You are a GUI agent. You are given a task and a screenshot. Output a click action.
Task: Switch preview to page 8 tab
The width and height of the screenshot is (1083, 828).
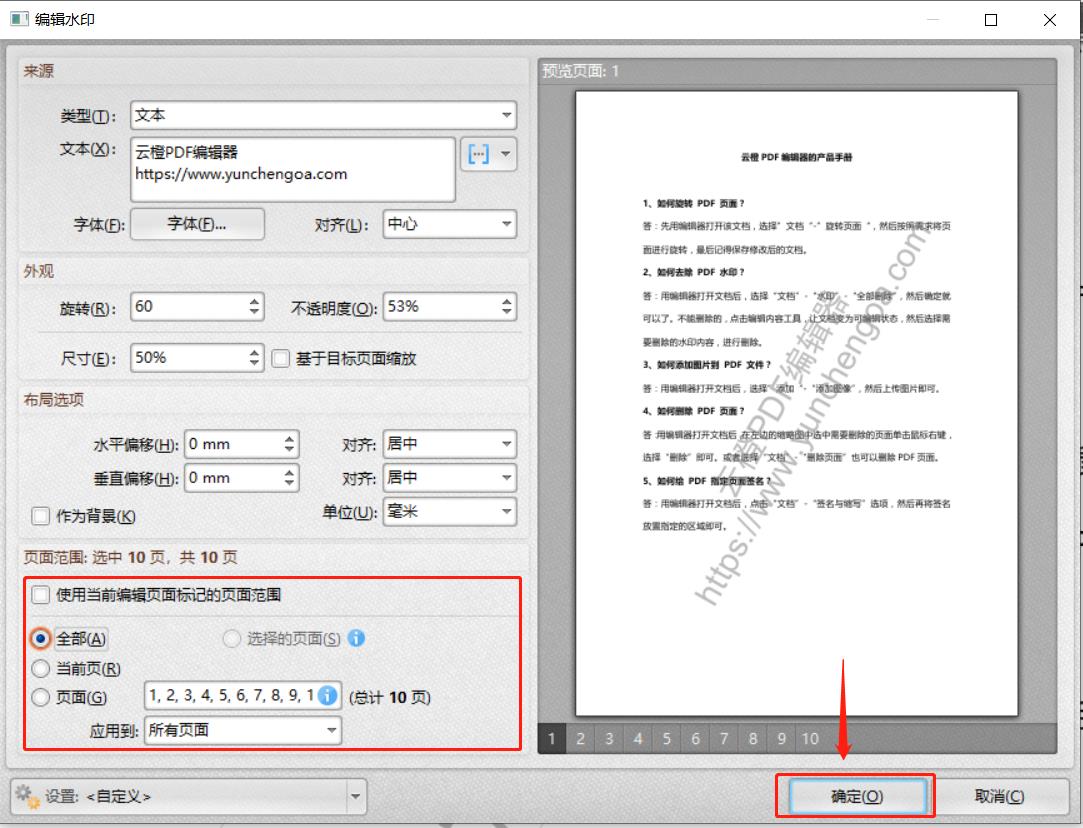[753, 739]
